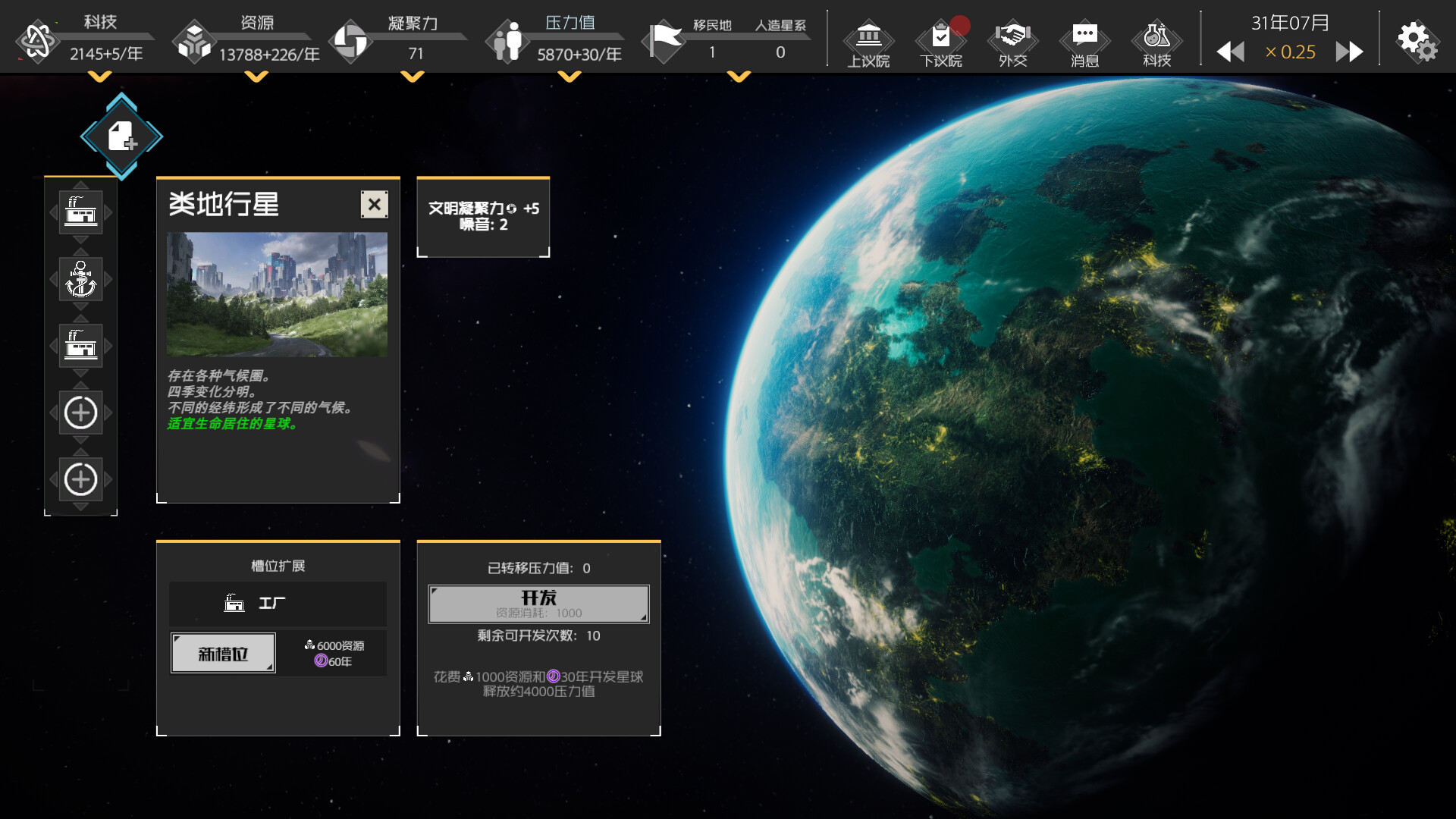Expand the 科技 stat via its chevron

click(x=99, y=76)
